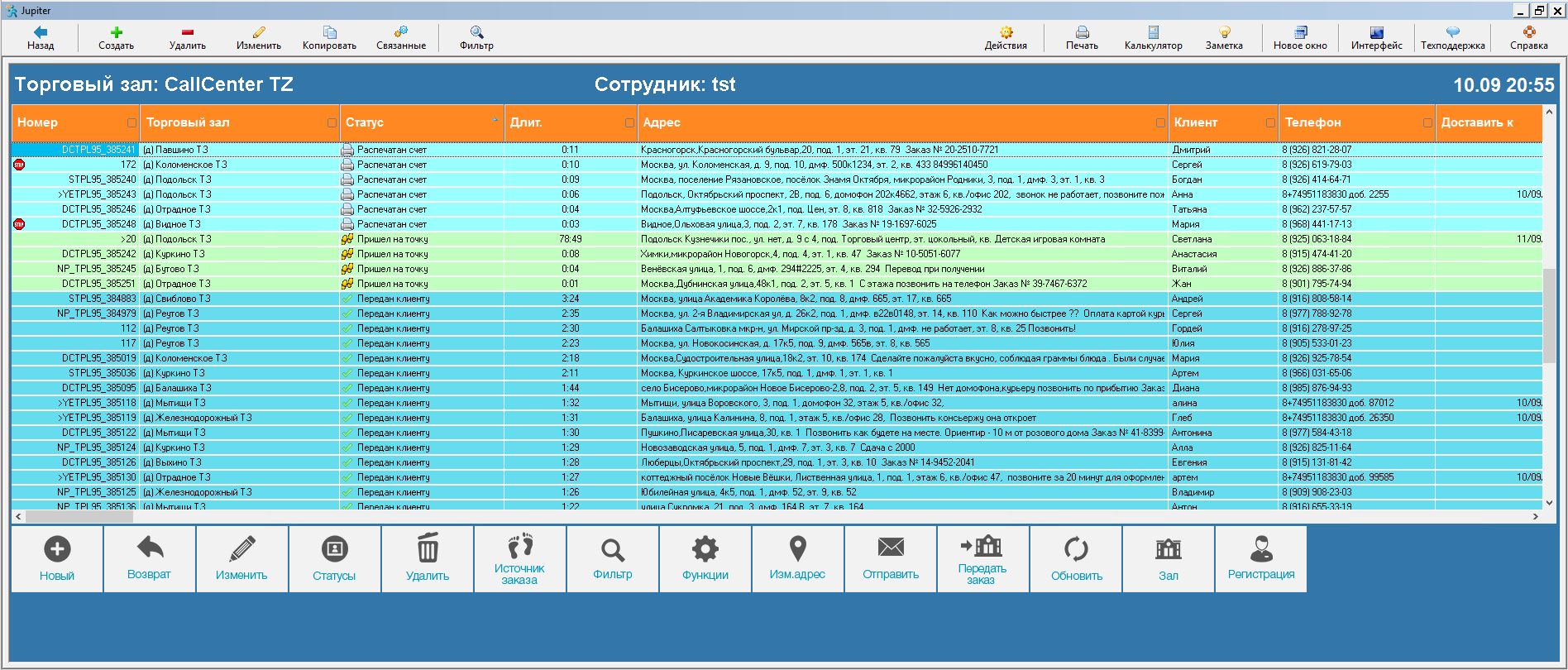1568x670 pixels.
Task: Toggle the Длит. column header checkbox
Action: (x=629, y=122)
